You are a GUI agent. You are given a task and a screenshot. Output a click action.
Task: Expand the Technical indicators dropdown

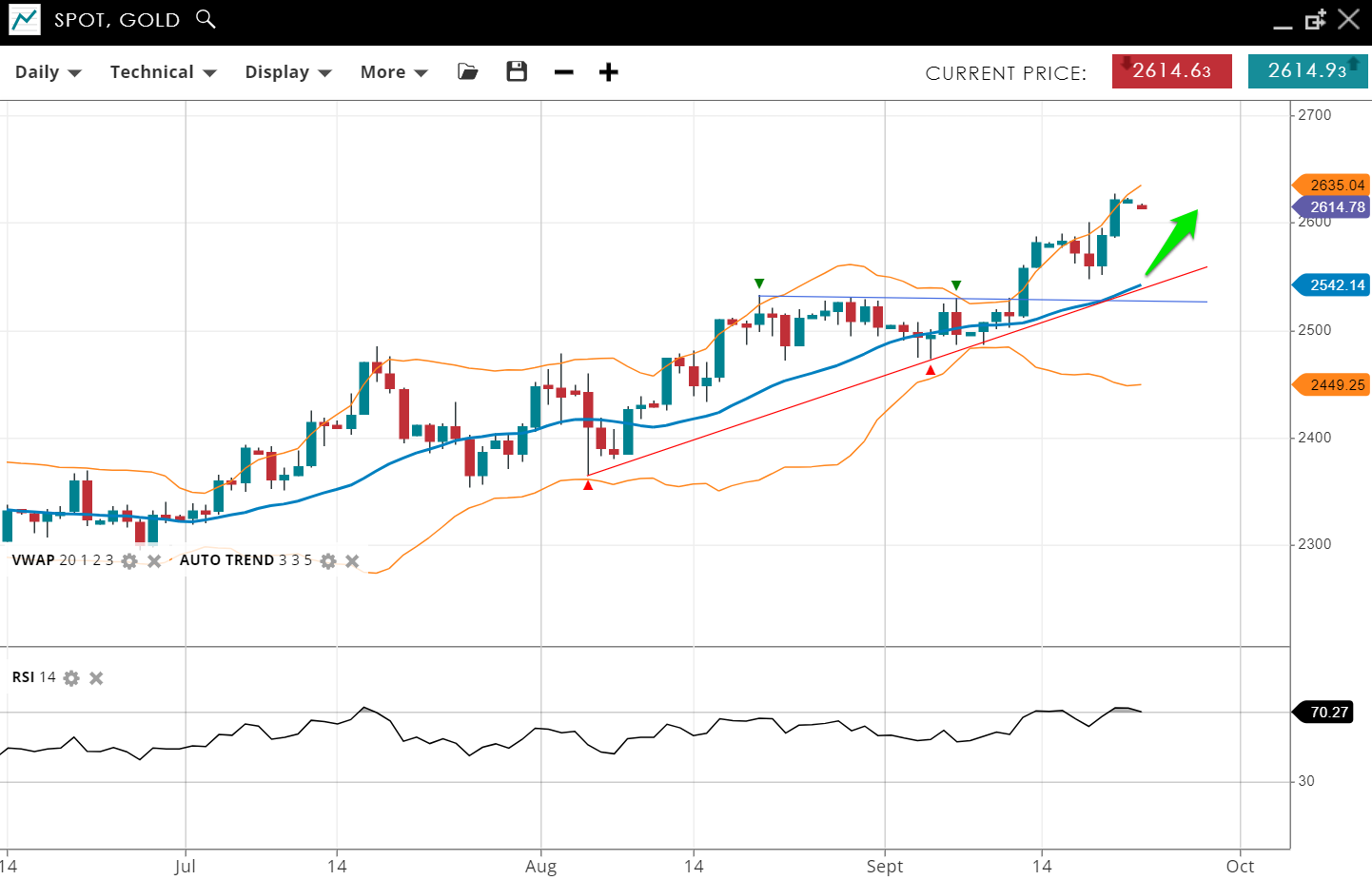[163, 72]
